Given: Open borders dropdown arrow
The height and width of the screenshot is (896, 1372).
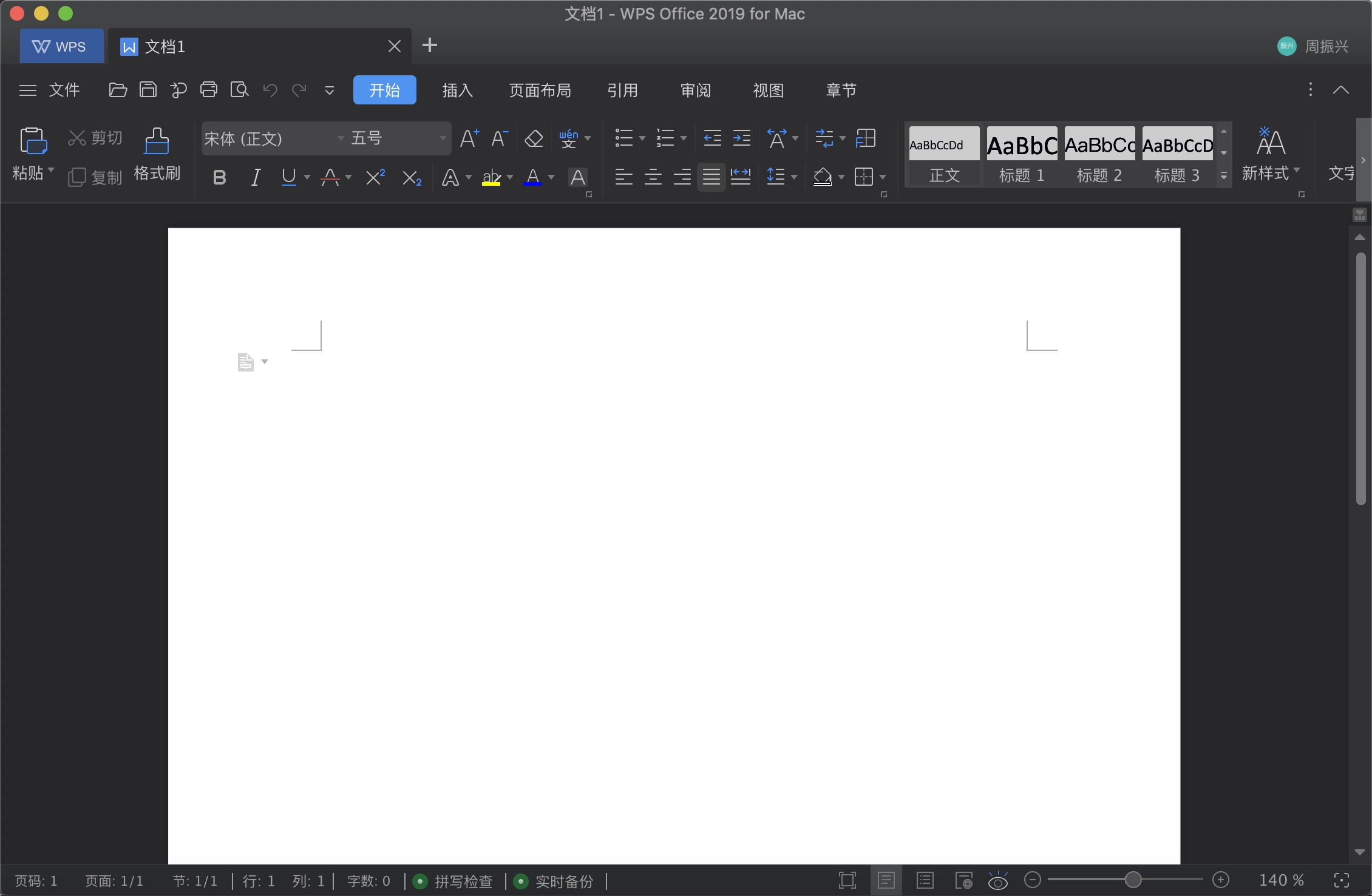Looking at the screenshot, I should (883, 178).
